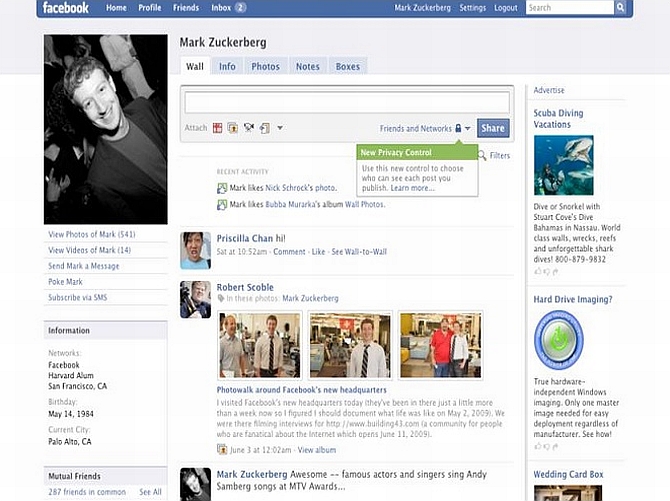Viewport: 670px width, 501px height.
Task: Click Subscribe via SMS
Action: pyautogui.click(x=78, y=298)
